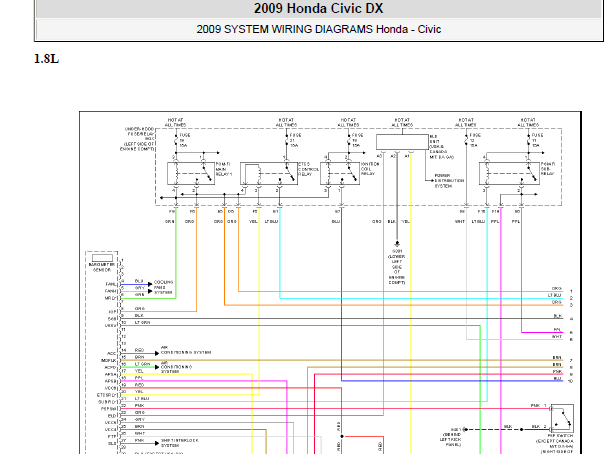
Task: Click the Ignition Coil Relay symbol
Action: coord(340,174)
